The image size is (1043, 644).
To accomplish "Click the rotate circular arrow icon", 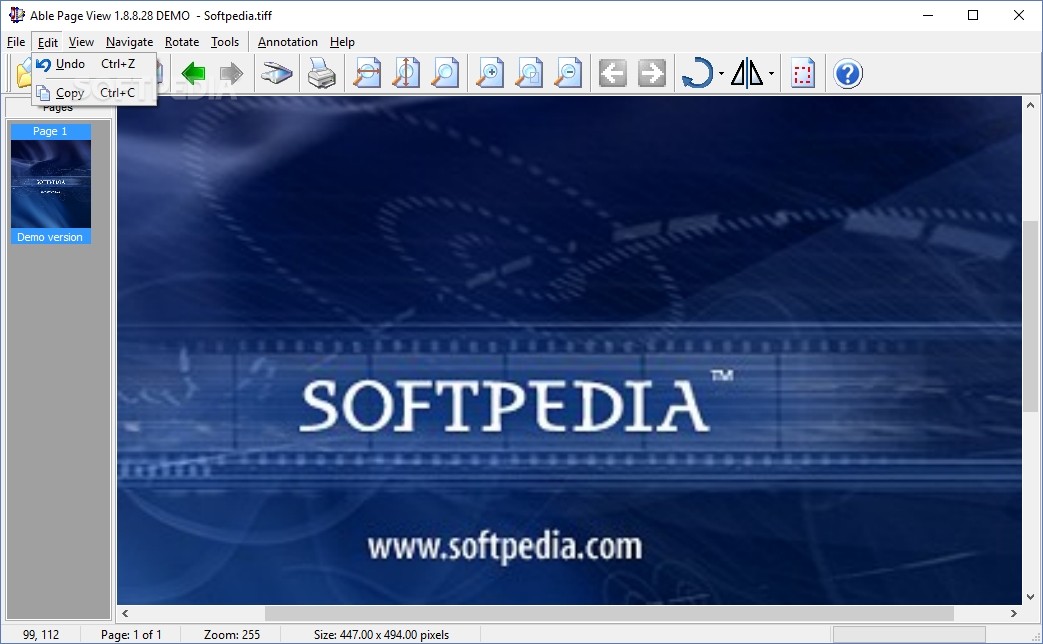I will point(697,73).
